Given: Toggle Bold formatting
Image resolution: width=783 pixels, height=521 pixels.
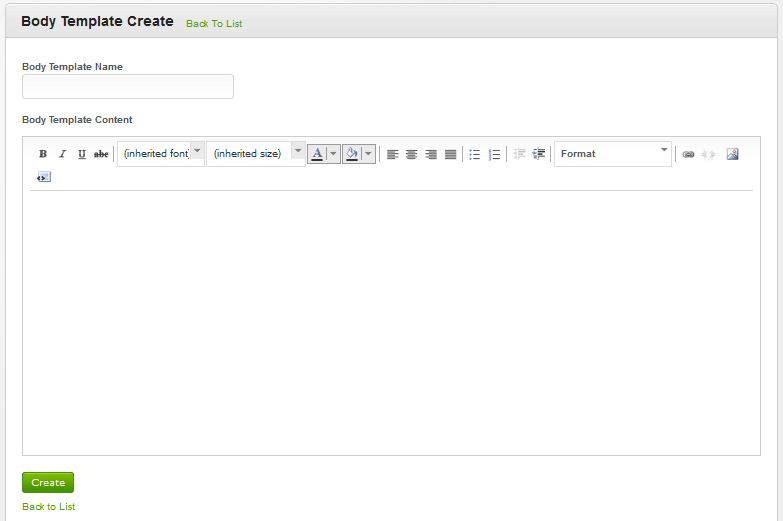Looking at the screenshot, I should pyautogui.click(x=43, y=154).
